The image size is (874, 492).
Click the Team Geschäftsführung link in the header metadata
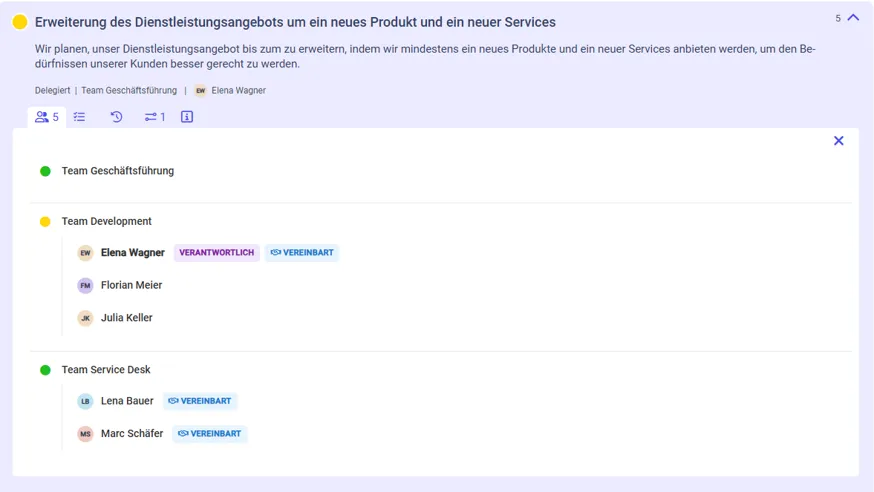129,90
